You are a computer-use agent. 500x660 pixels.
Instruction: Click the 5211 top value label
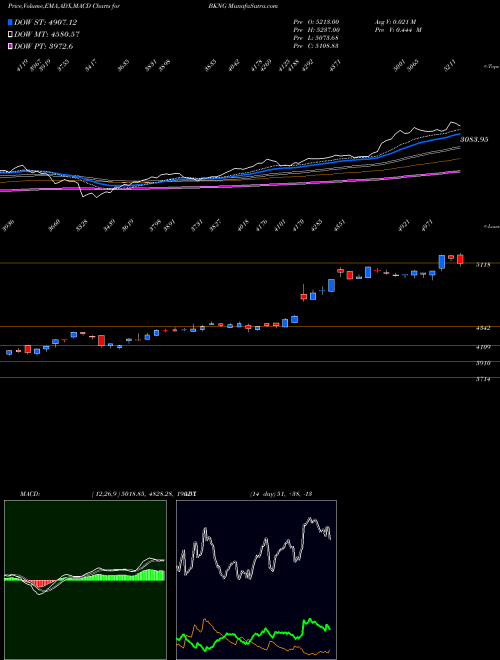click(450, 66)
